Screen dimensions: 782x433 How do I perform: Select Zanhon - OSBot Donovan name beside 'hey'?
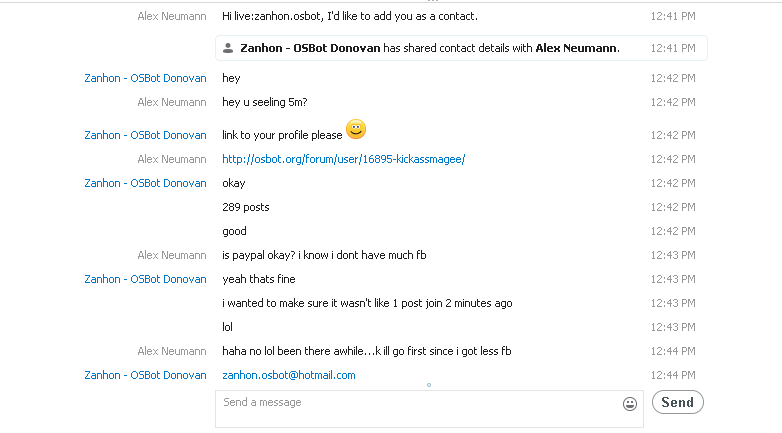pyautogui.click(x=145, y=78)
